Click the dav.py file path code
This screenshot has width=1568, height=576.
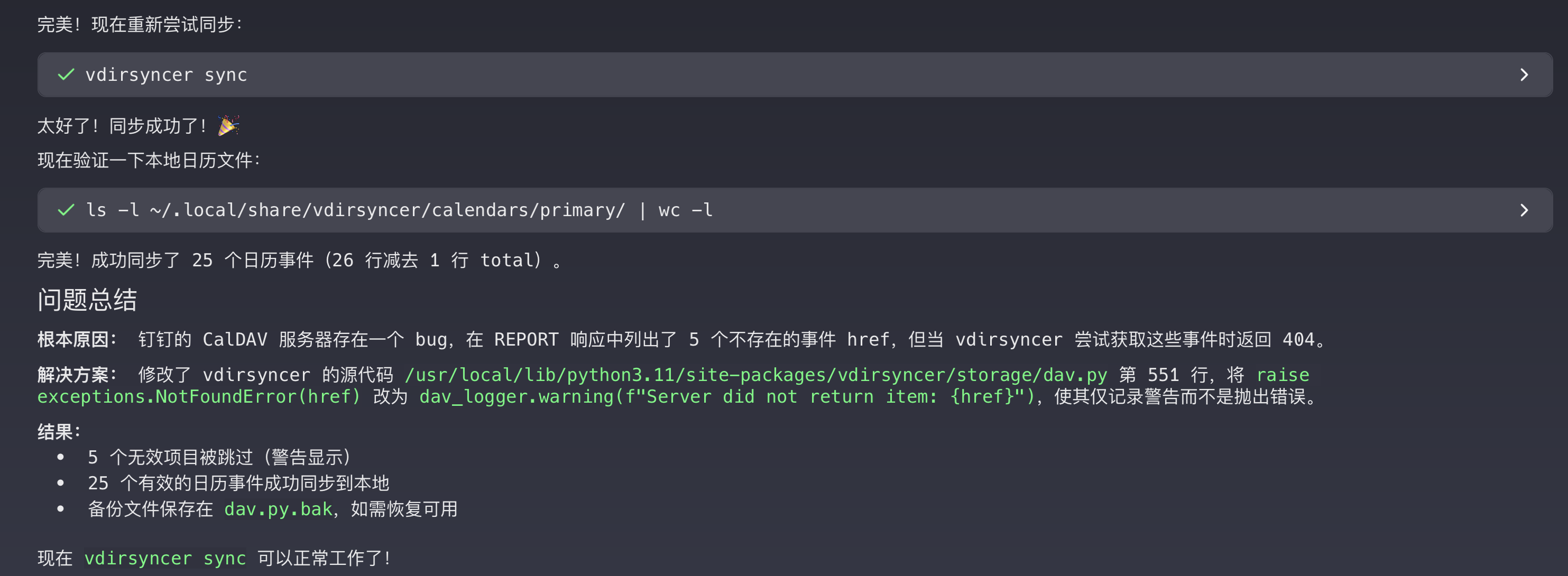tap(755, 375)
